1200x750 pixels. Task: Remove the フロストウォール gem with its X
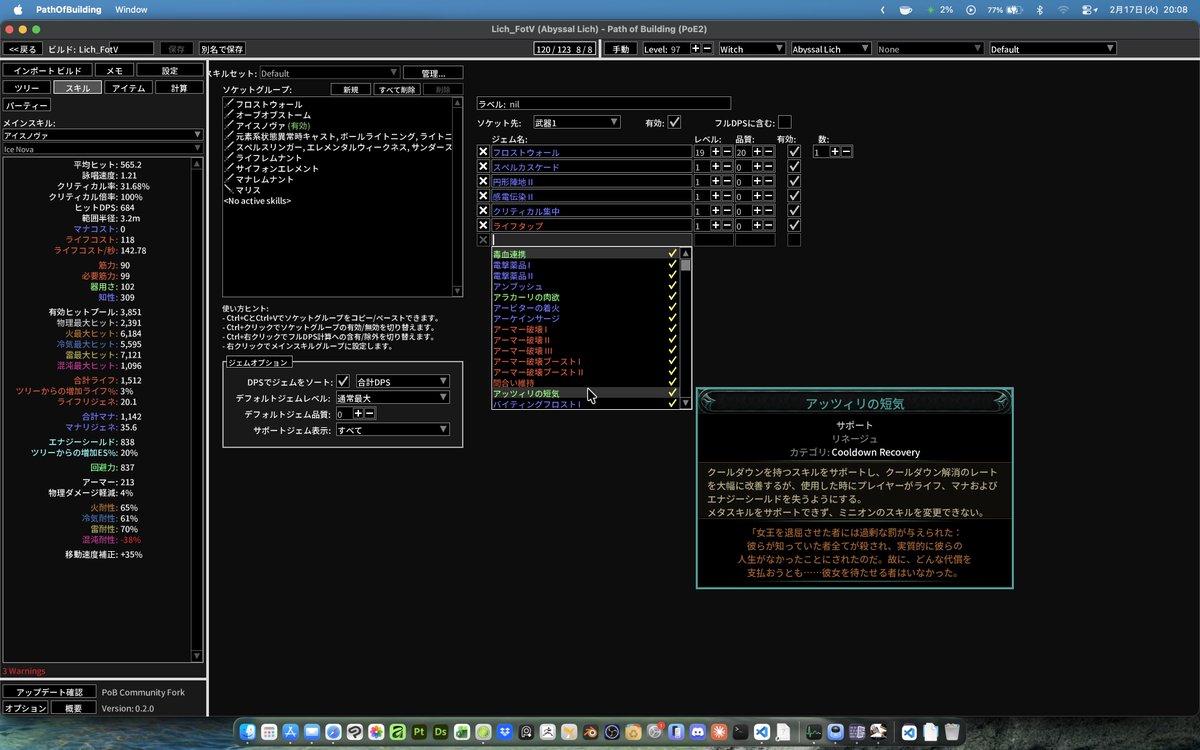483,152
